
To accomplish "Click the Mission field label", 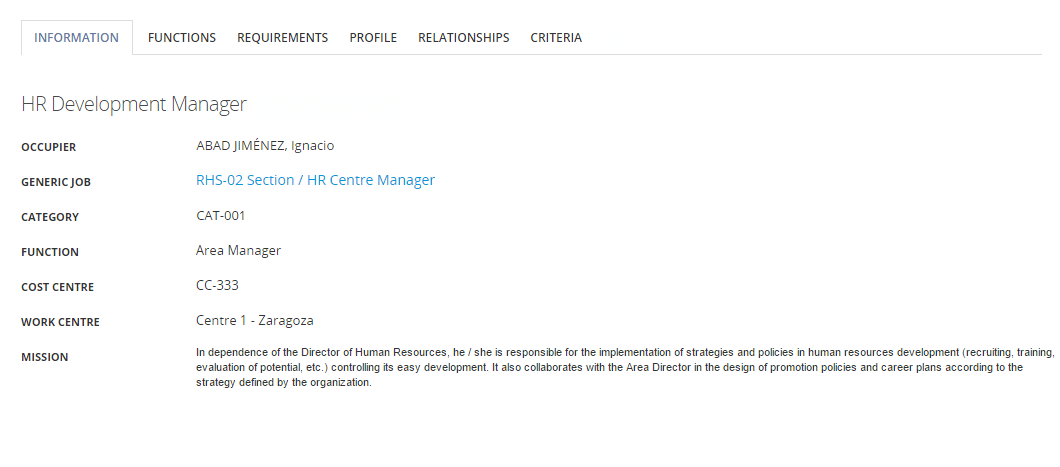I will tap(45, 358).
